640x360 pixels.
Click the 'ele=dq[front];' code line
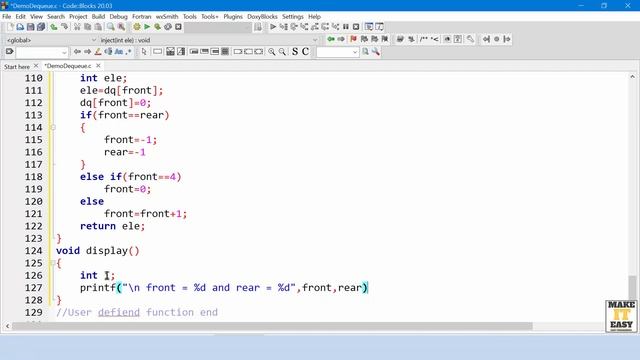(x=121, y=91)
